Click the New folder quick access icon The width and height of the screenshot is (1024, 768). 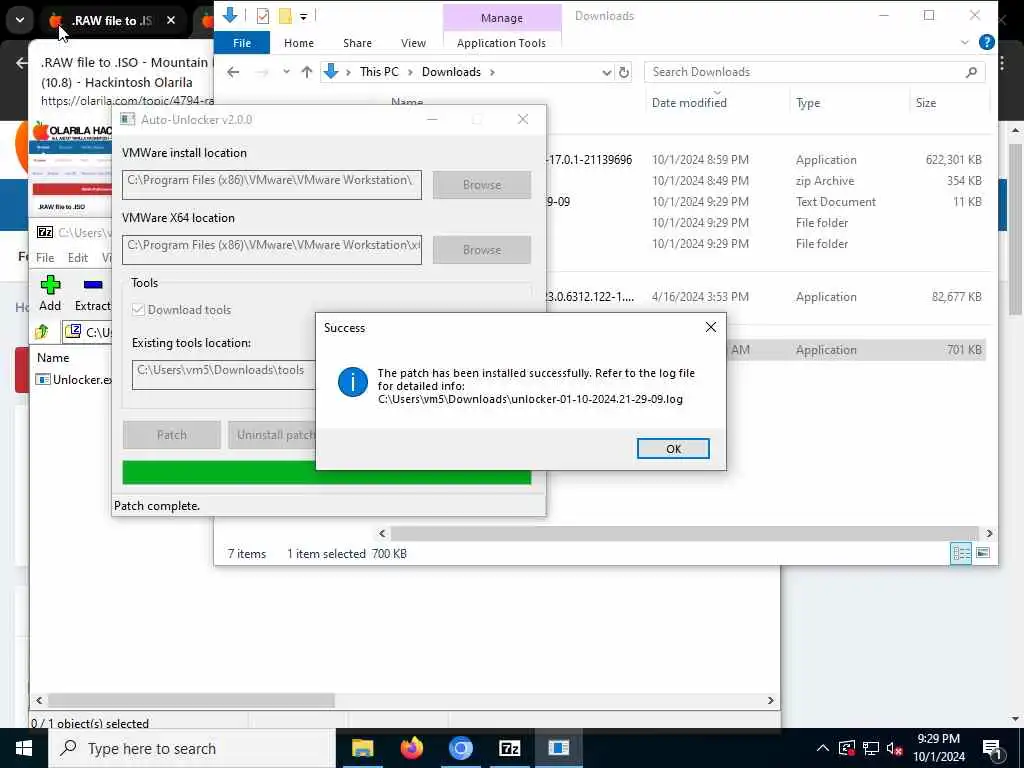[x=285, y=15]
